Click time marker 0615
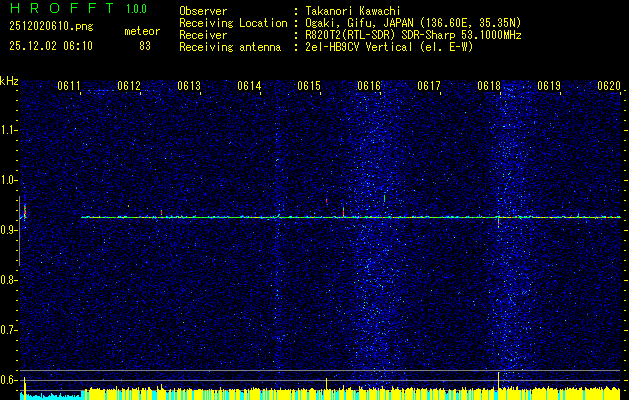 [309, 86]
